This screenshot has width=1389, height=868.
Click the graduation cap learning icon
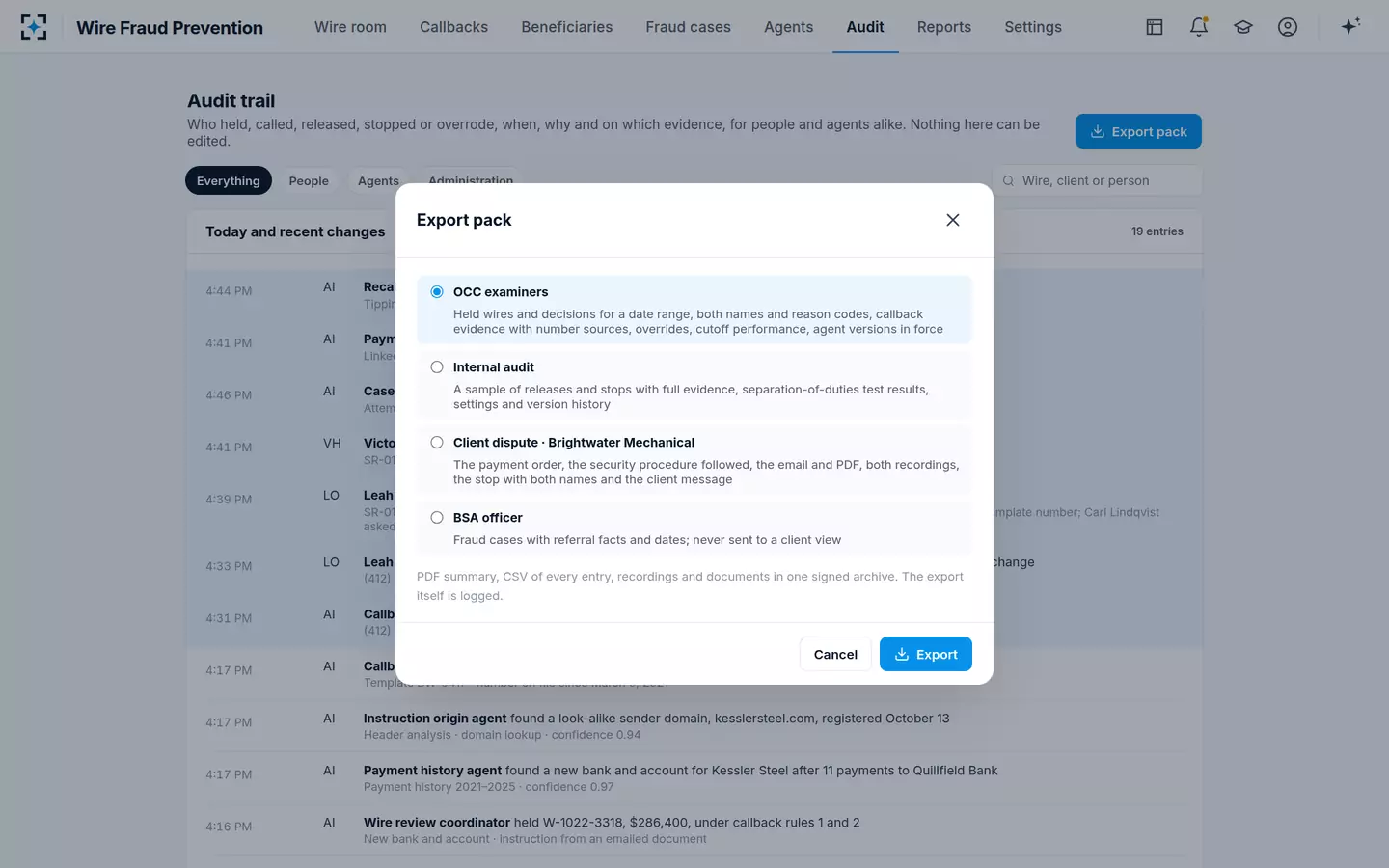click(x=1243, y=27)
